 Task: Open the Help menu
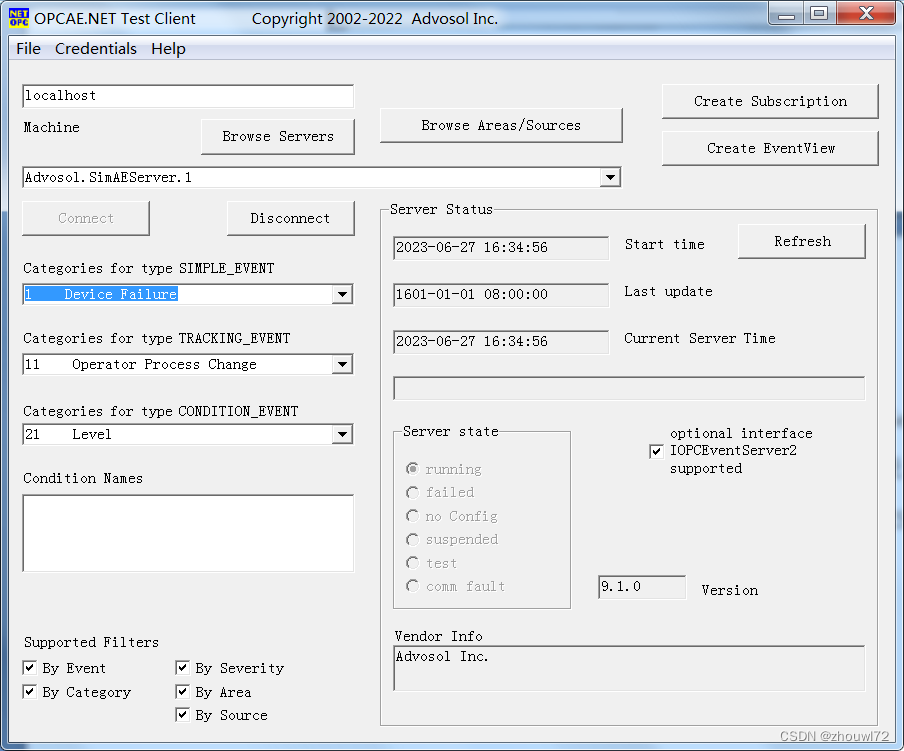pyautogui.click(x=168, y=48)
